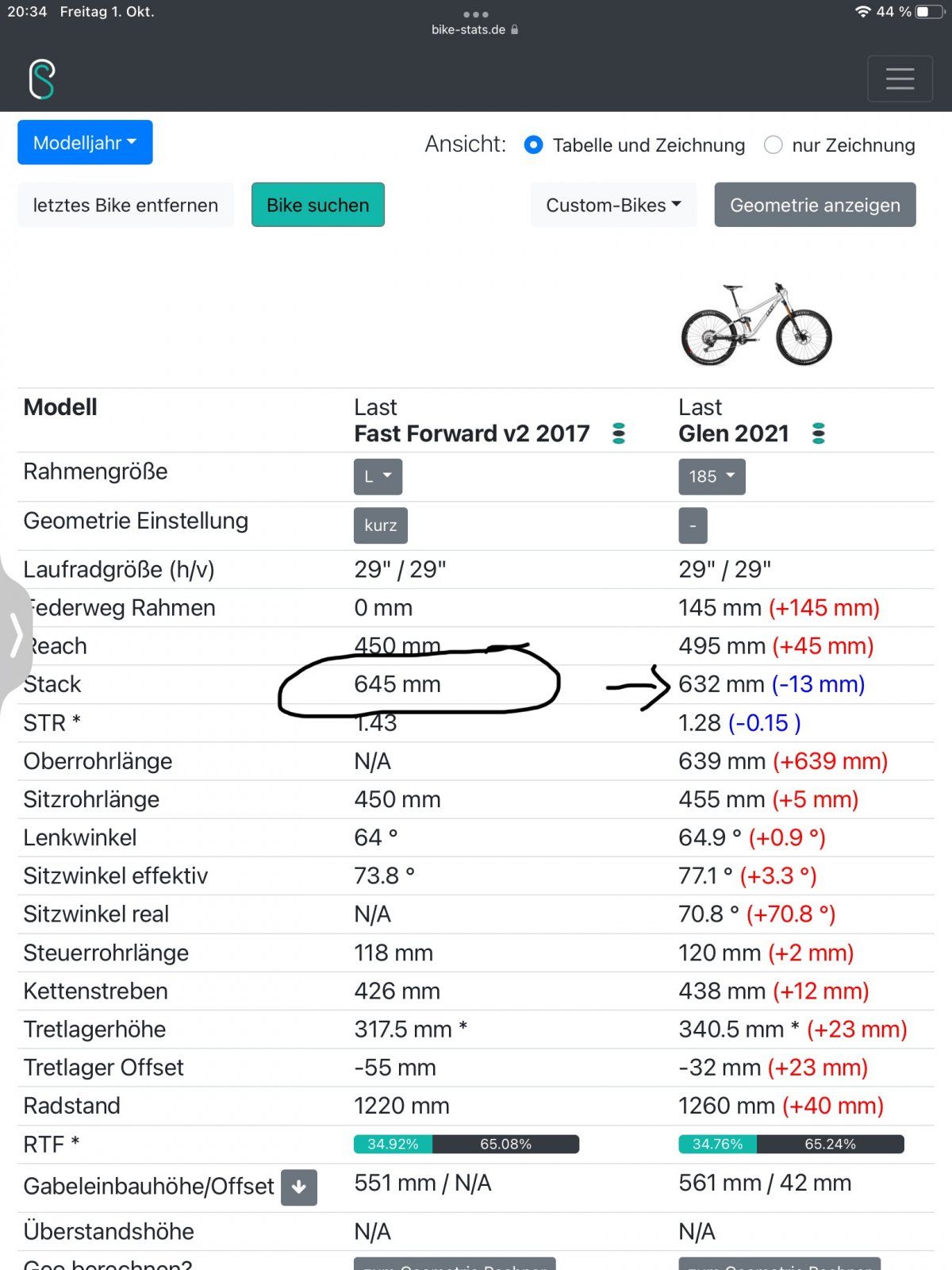This screenshot has height=1270, width=952.
Task: Click the Fast Forward RTF percentage bar
Action: (x=466, y=1144)
